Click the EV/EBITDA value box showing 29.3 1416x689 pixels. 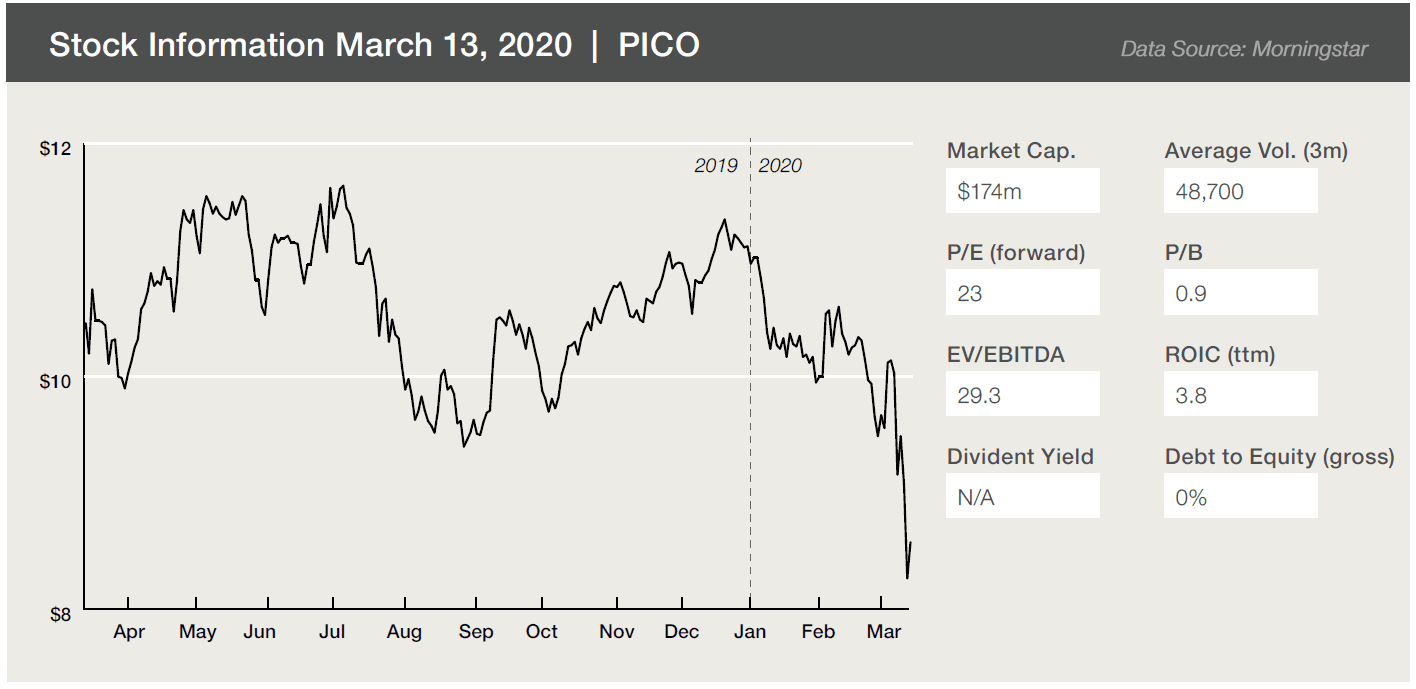click(1022, 395)
